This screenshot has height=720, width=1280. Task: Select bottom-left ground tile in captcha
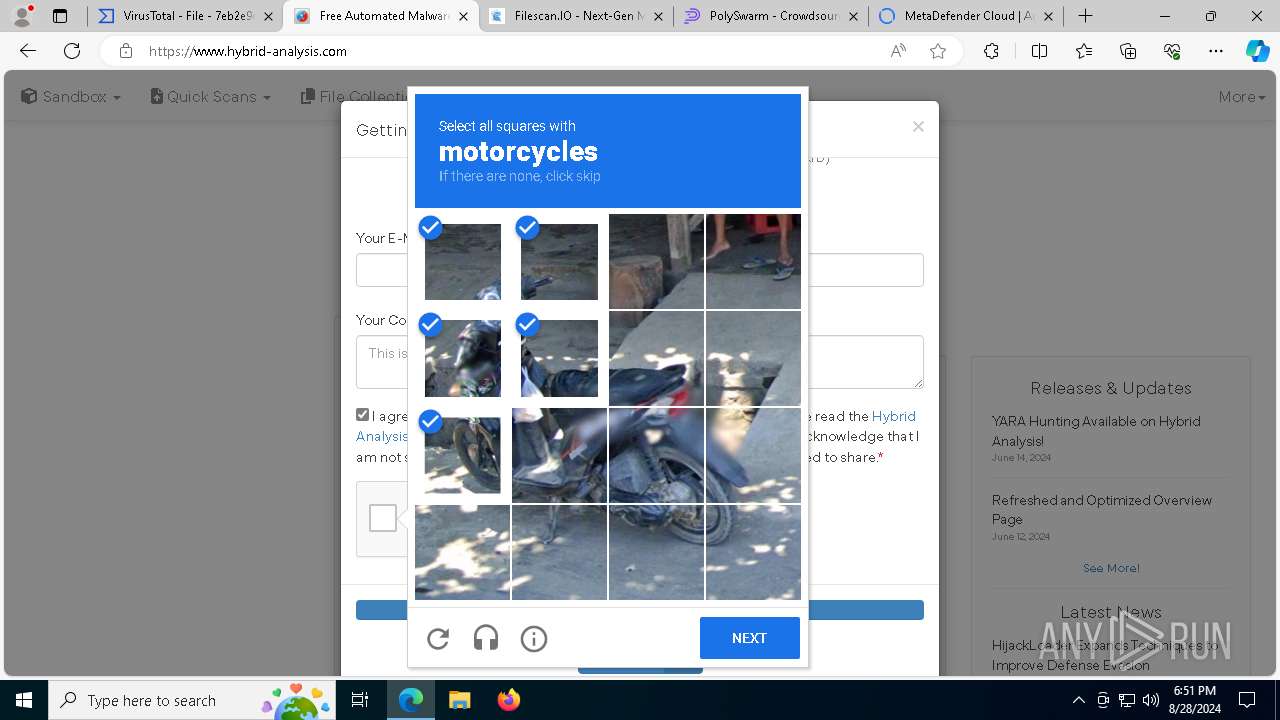(x=462, y=552)
